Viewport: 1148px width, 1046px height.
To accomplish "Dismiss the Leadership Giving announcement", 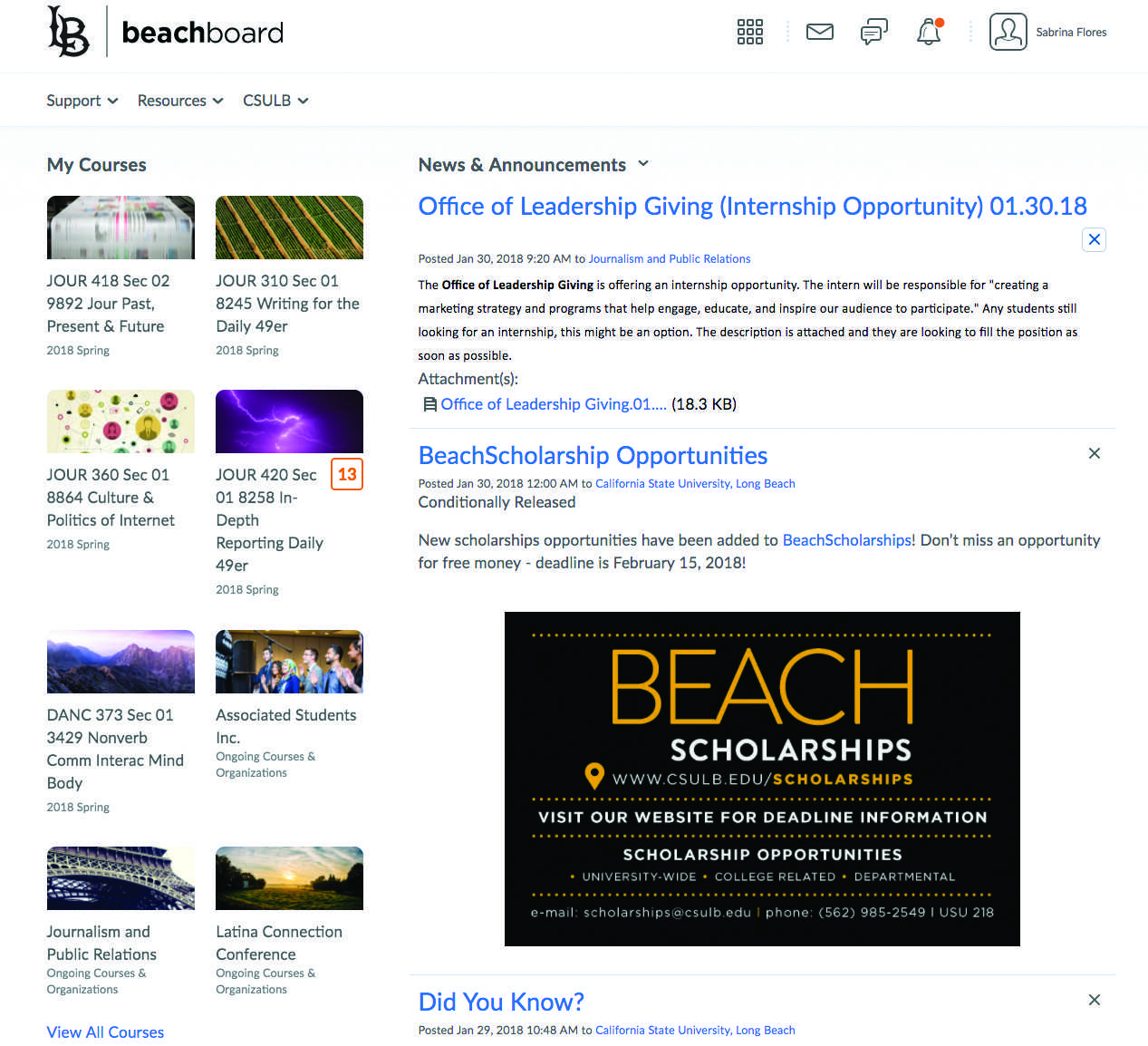I will point(1094,239).
